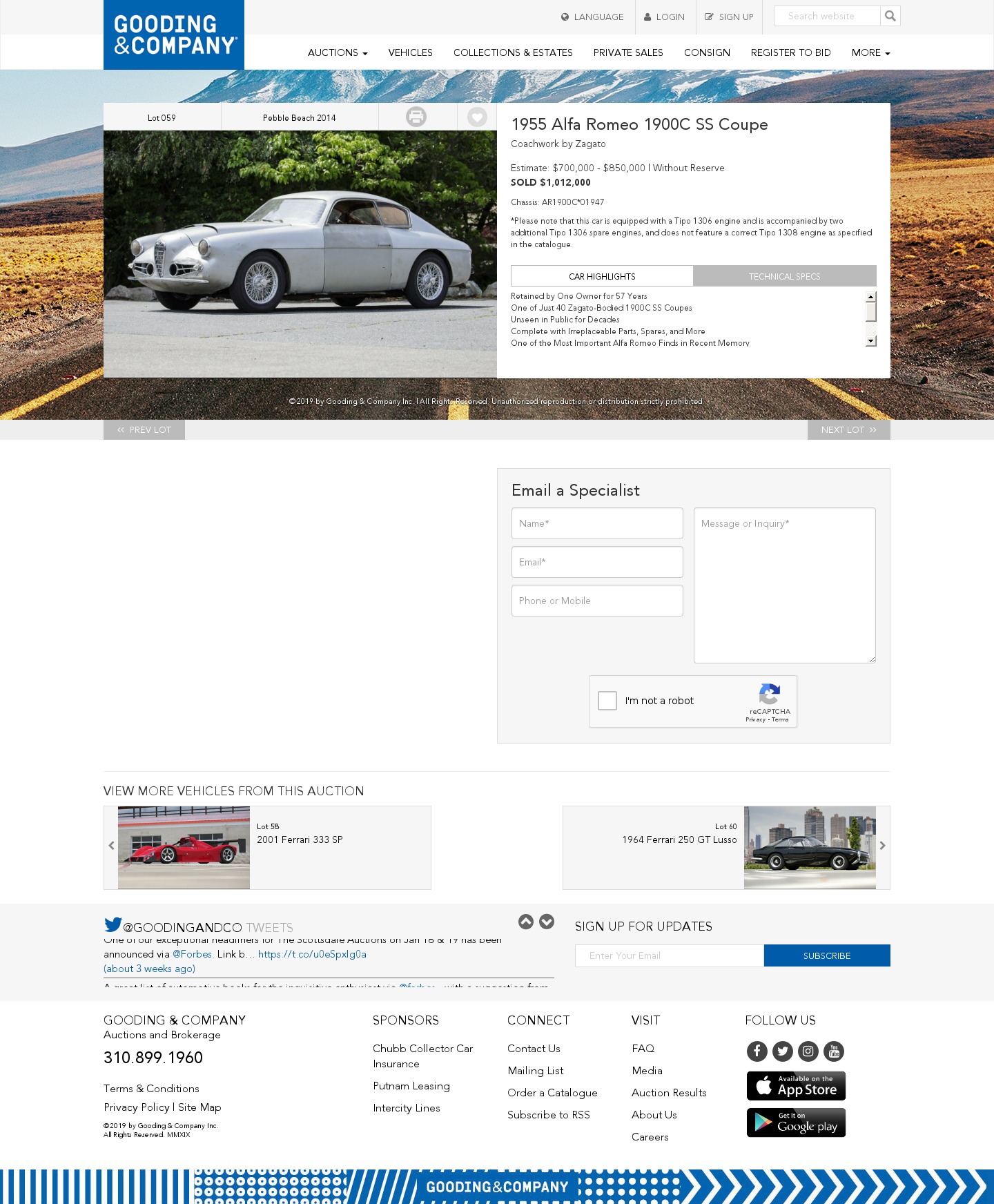The height and width of the screenshot is (1204, 994).
Task: Select the Car Highlights tab
Action: 602,276
